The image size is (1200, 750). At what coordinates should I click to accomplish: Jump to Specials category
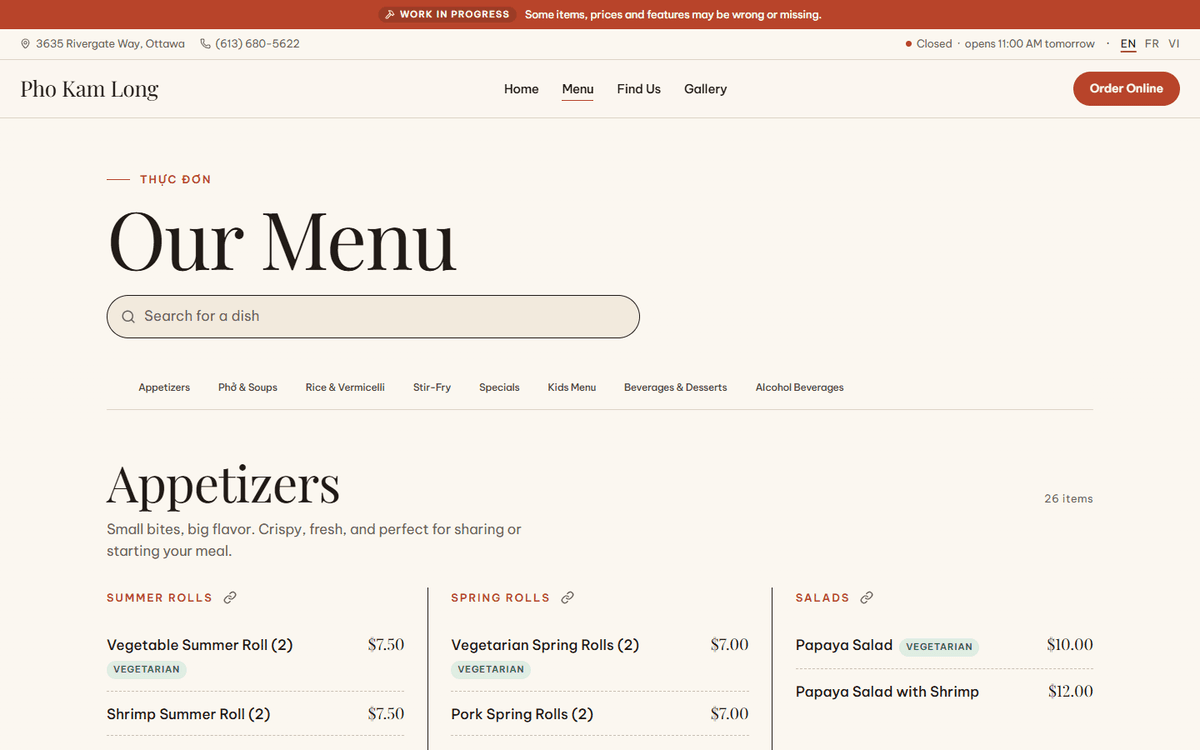tap(499, 387)
